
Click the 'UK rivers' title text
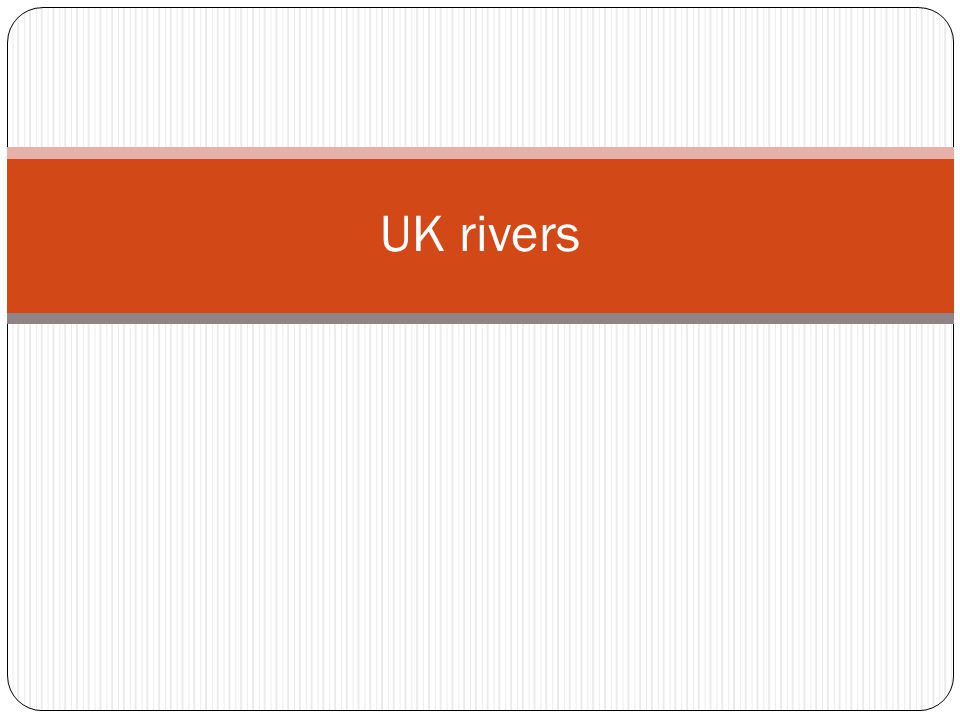(480, 234)
